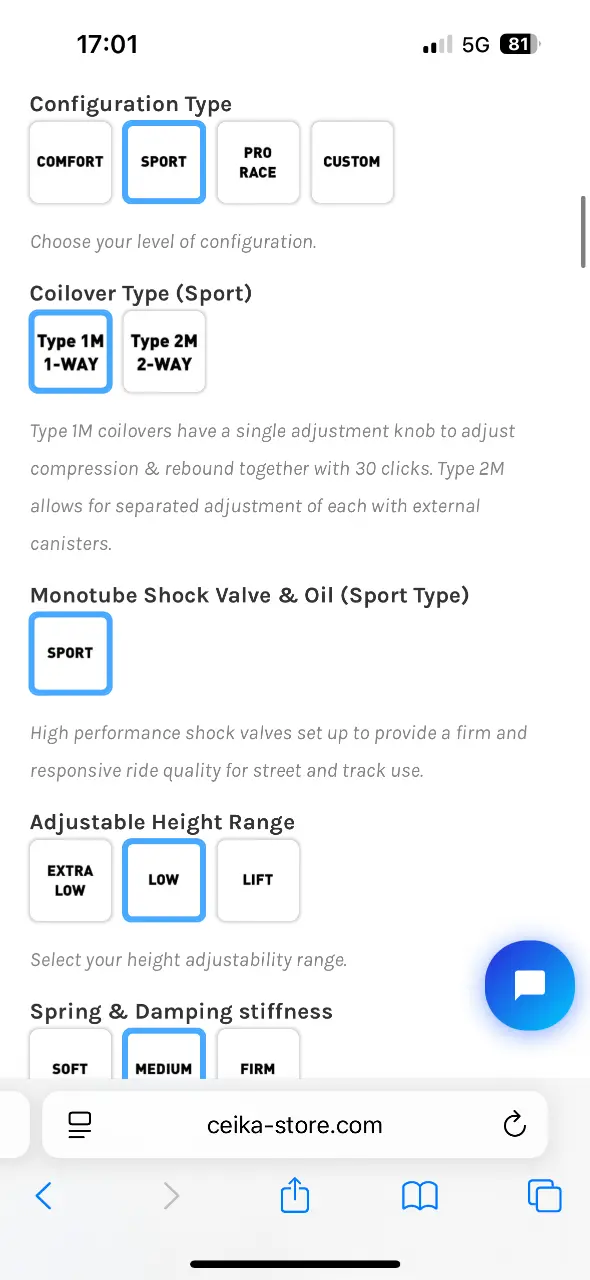Open the page reader menu icon
This screenshot has width=590, height=1280.
coord(80,1125)
